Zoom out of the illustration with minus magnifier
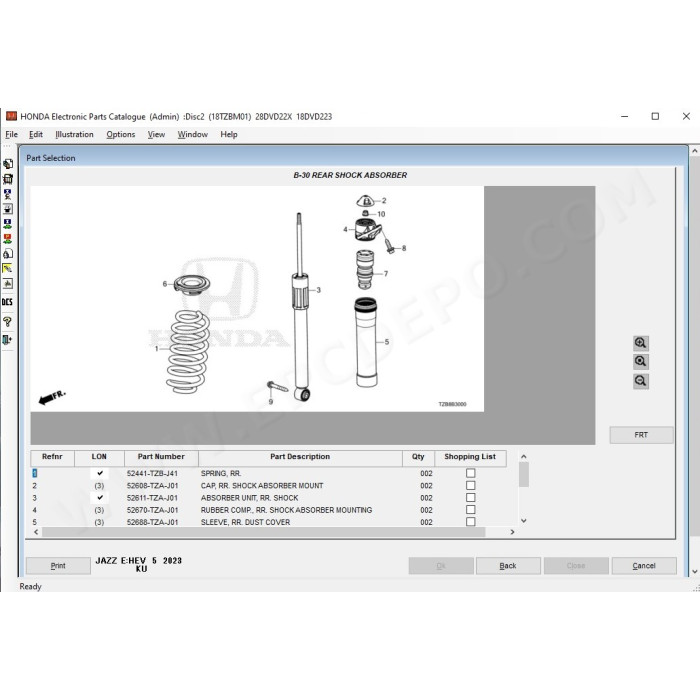The height and width of the screenshot is (700, 700). (x=641, y=381)
